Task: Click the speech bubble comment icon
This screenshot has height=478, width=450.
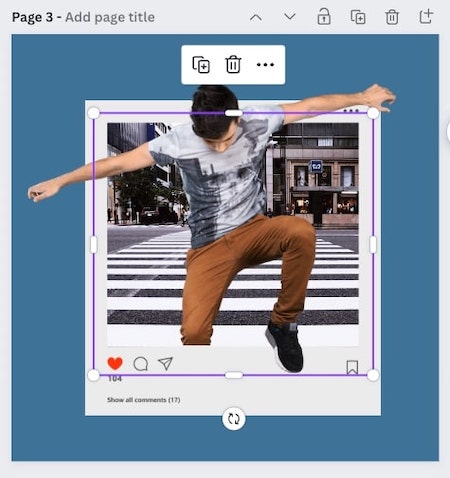Action: 141,364
